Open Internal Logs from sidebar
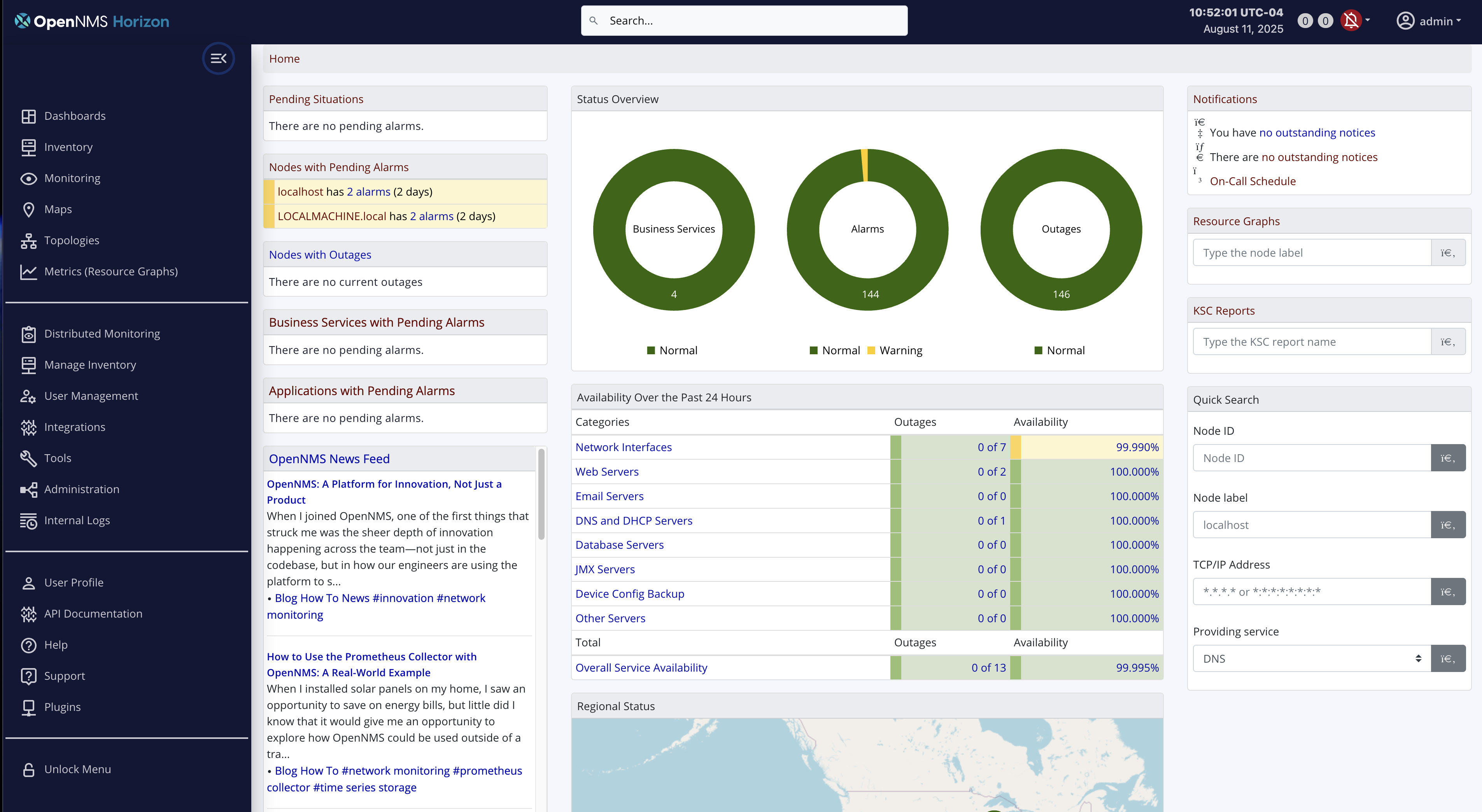This screenshot has width=1482, height=812. pos(77,520)
